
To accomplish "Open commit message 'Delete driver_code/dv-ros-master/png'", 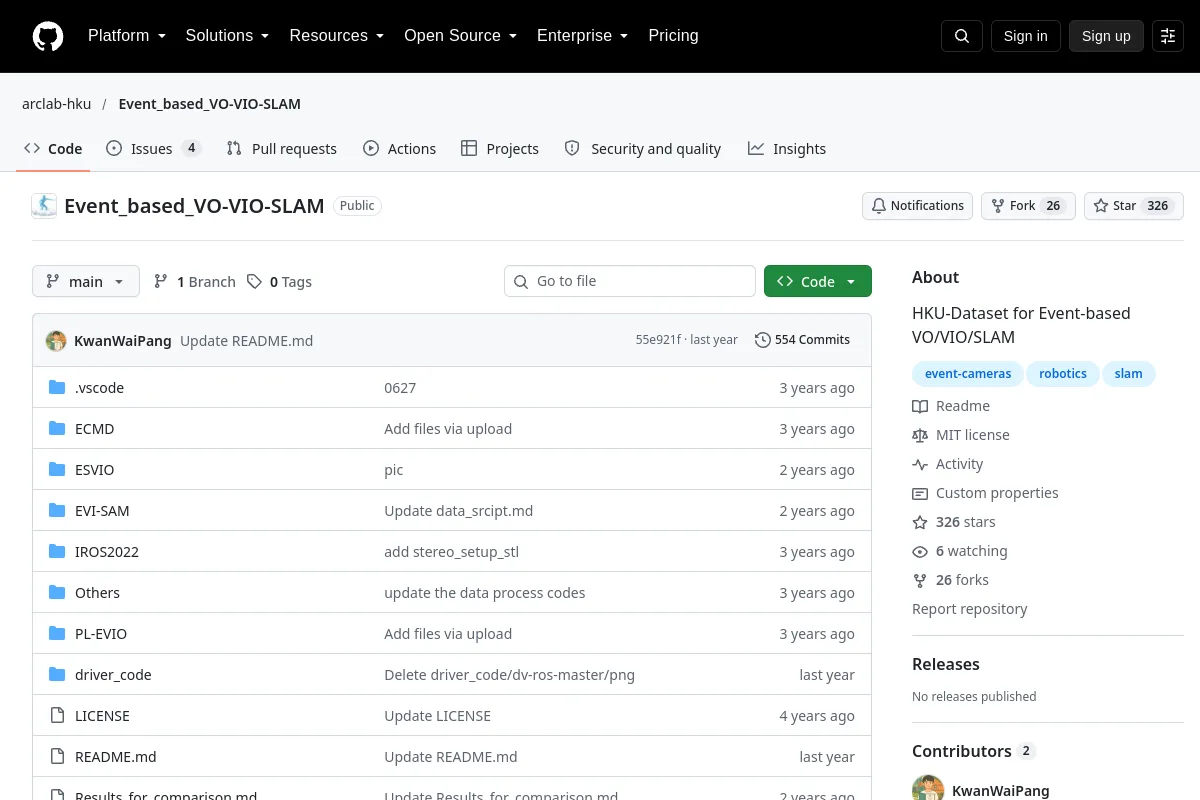I will click(510, 675).
